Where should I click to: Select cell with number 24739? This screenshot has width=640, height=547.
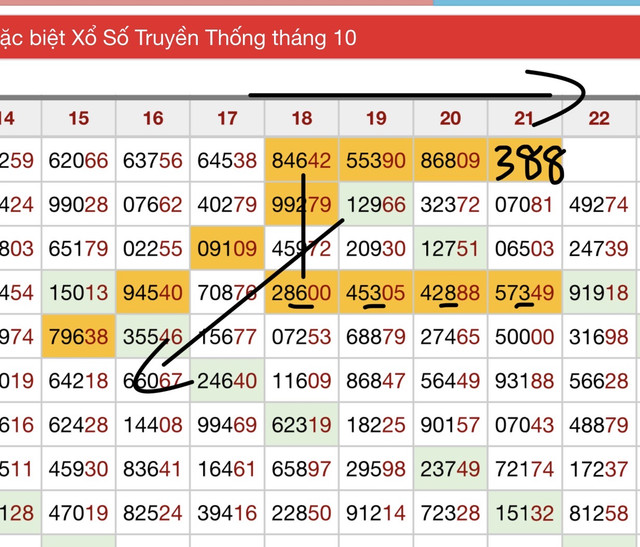599,248
